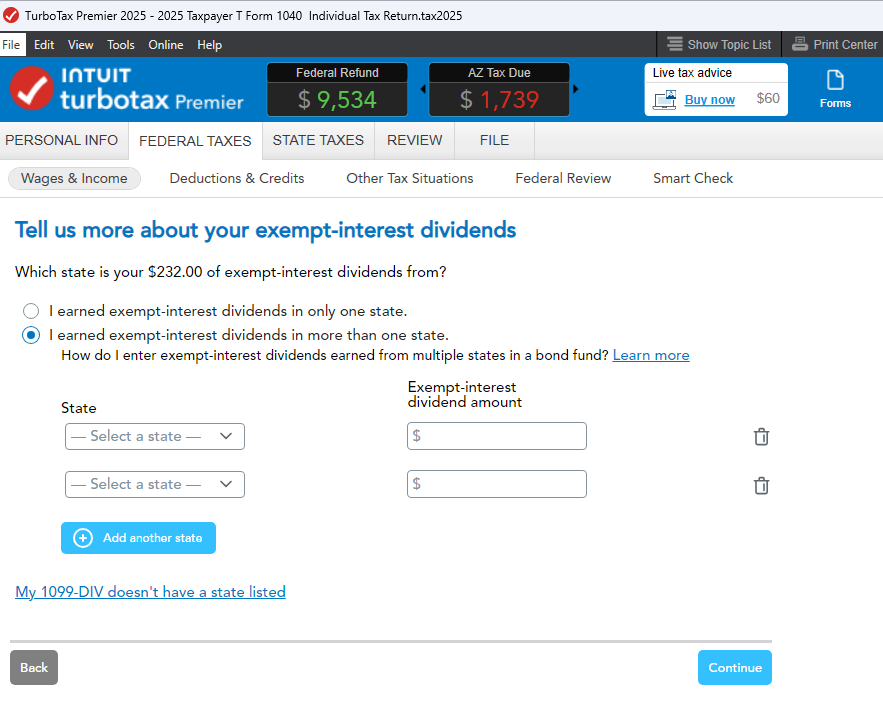Viewport: 883px width, 712px height.
Task: Click the first dividend amount field
Action: point(497,436)
